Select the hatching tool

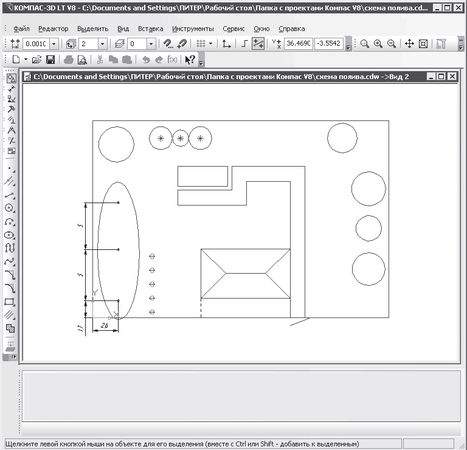tap(10, 315)
